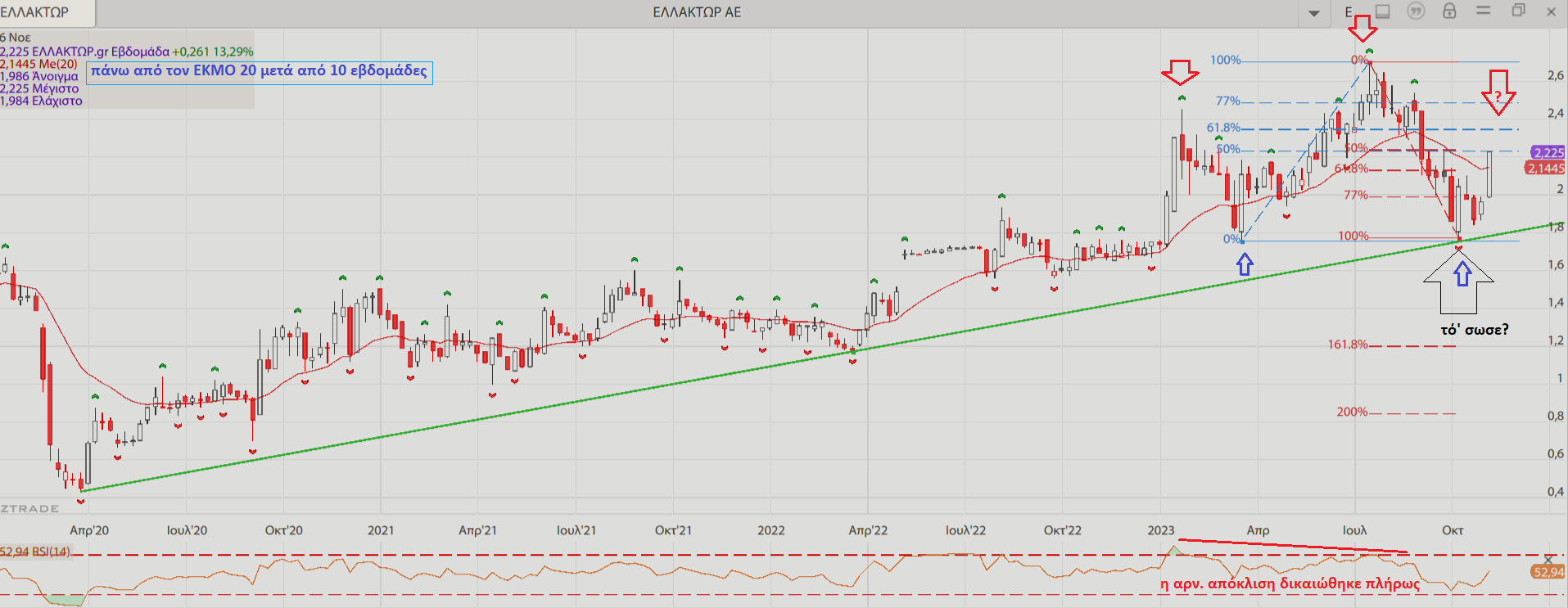The image size is (1568, 608).
Task: Click the purple 2,225 price tag on axis
Action: (x=1548, y=153)
